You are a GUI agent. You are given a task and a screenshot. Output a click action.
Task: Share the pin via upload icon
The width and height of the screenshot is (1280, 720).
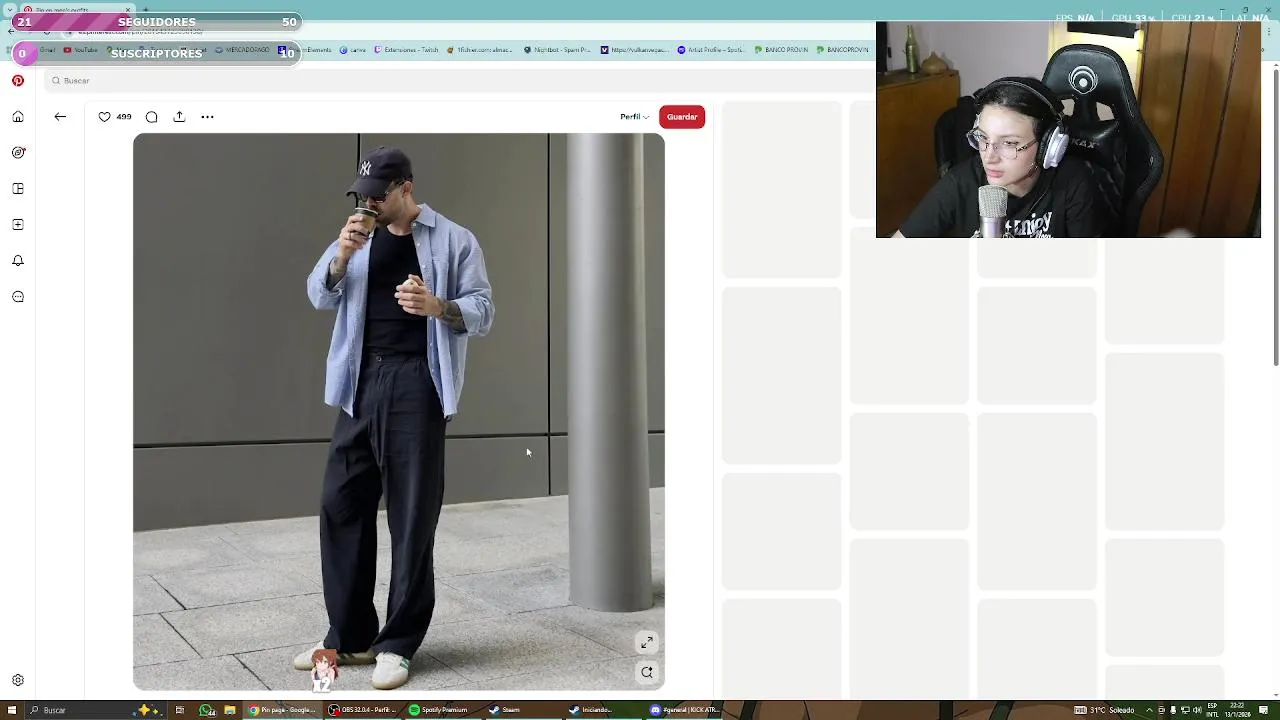click(179, 117)
